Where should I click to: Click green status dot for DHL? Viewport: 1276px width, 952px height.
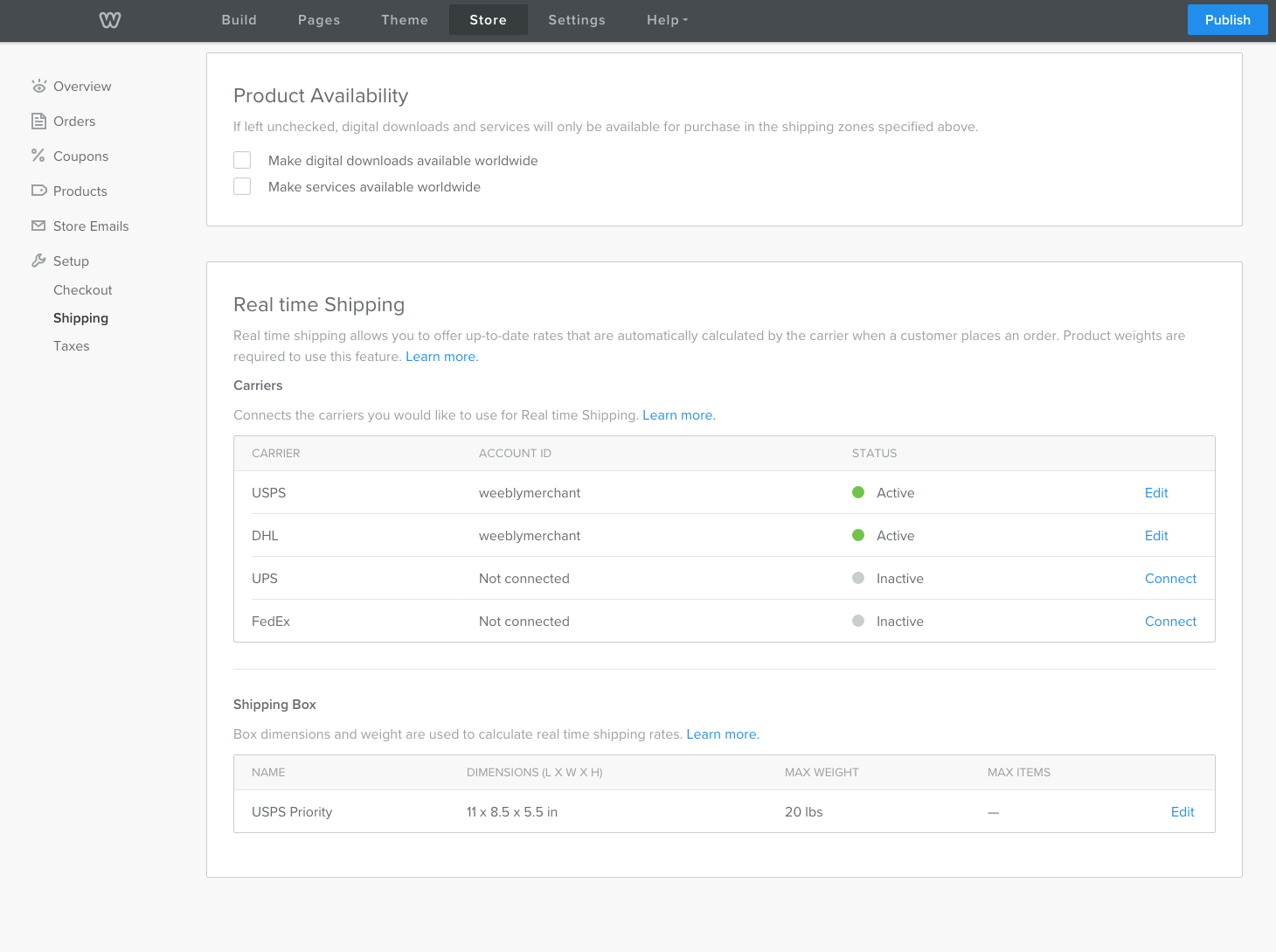coord(858,535)
